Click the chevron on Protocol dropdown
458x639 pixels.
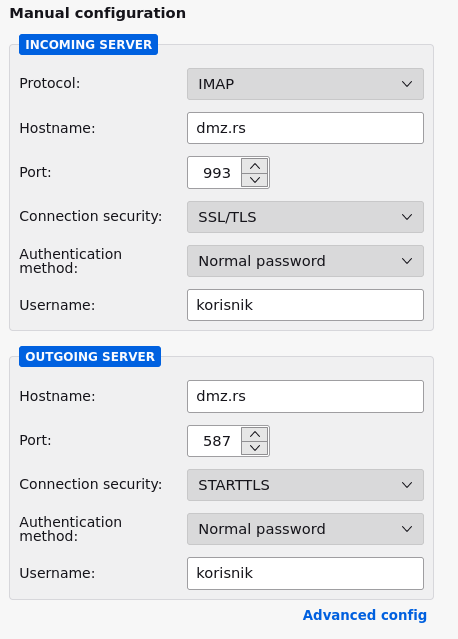tap(407, 84)
